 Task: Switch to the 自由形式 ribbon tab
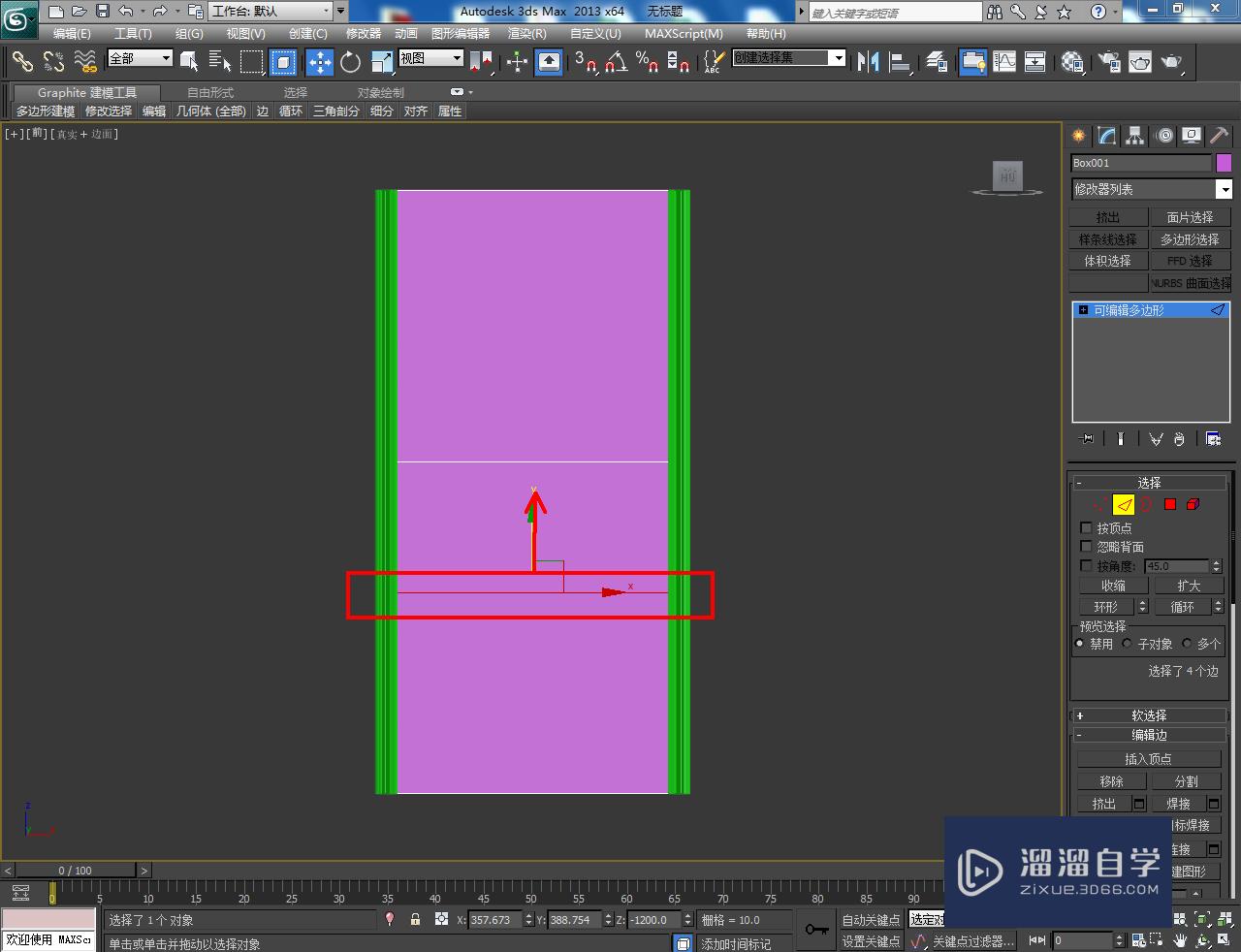(210, 92)
